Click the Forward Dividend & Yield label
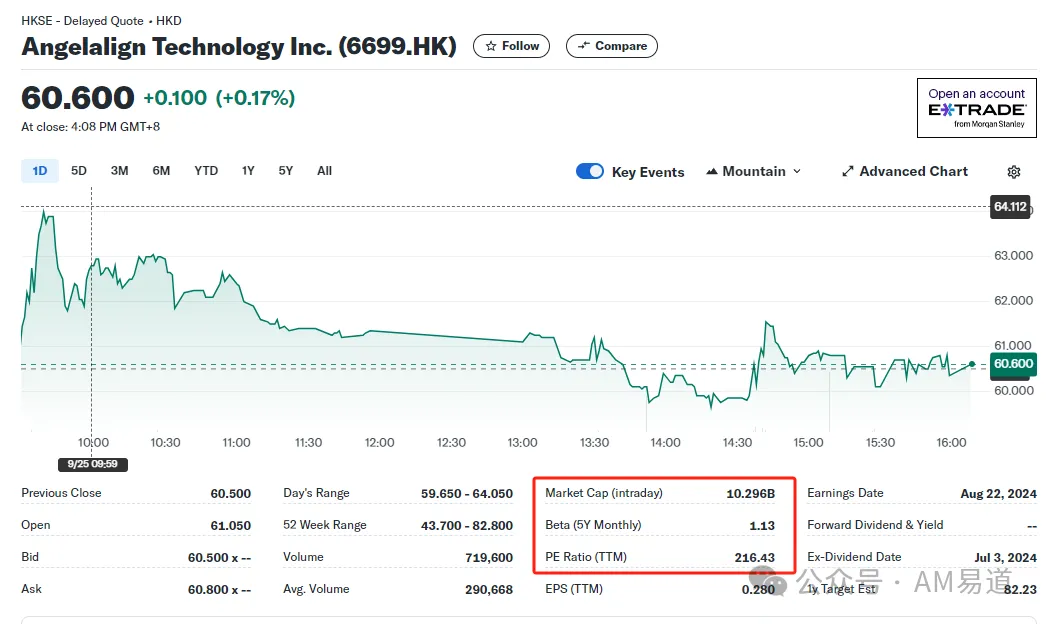The image size is (1046, 624). click(x=875, y=525)
